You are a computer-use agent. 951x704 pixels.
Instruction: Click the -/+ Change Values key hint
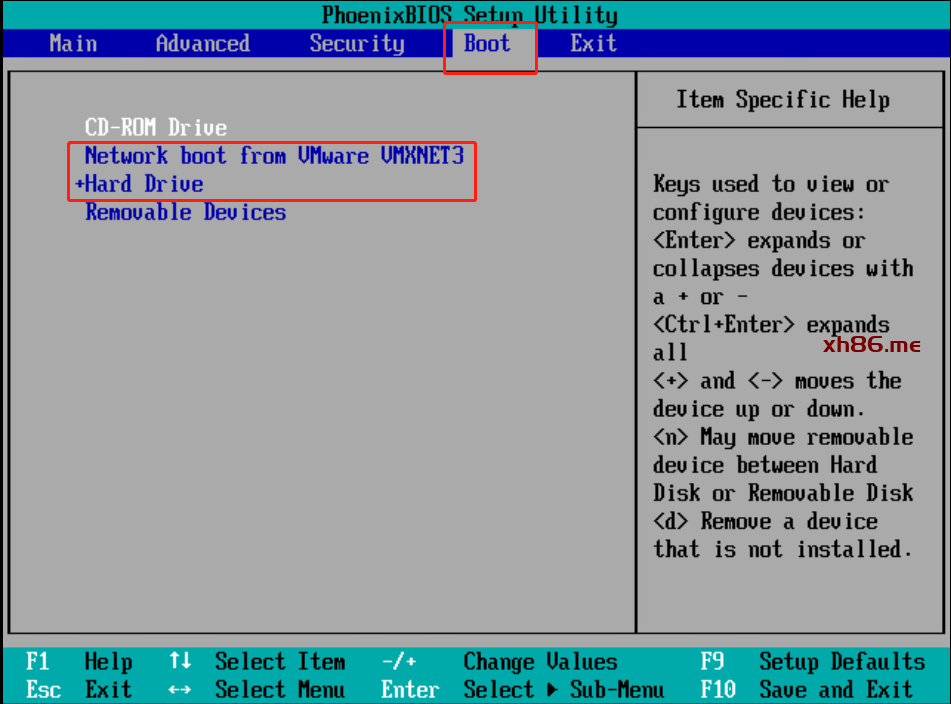point(398,662)
